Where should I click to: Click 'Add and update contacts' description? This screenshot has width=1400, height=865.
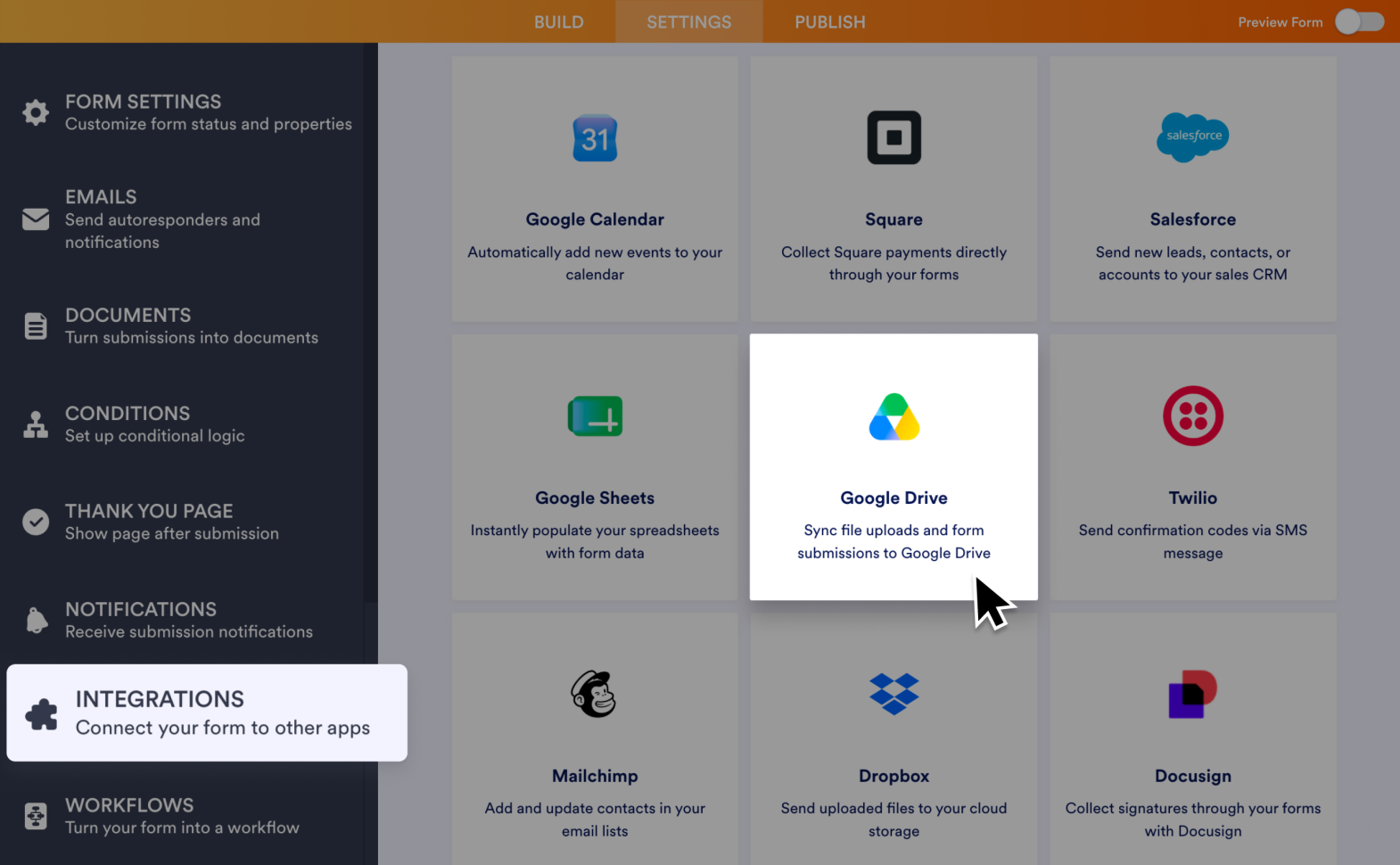click(595, 820)
